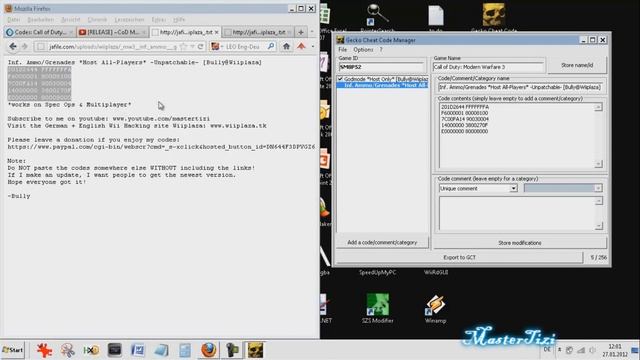Switch to '[RELEASE] - CoD M...' YouTube tab

[113, 32]
